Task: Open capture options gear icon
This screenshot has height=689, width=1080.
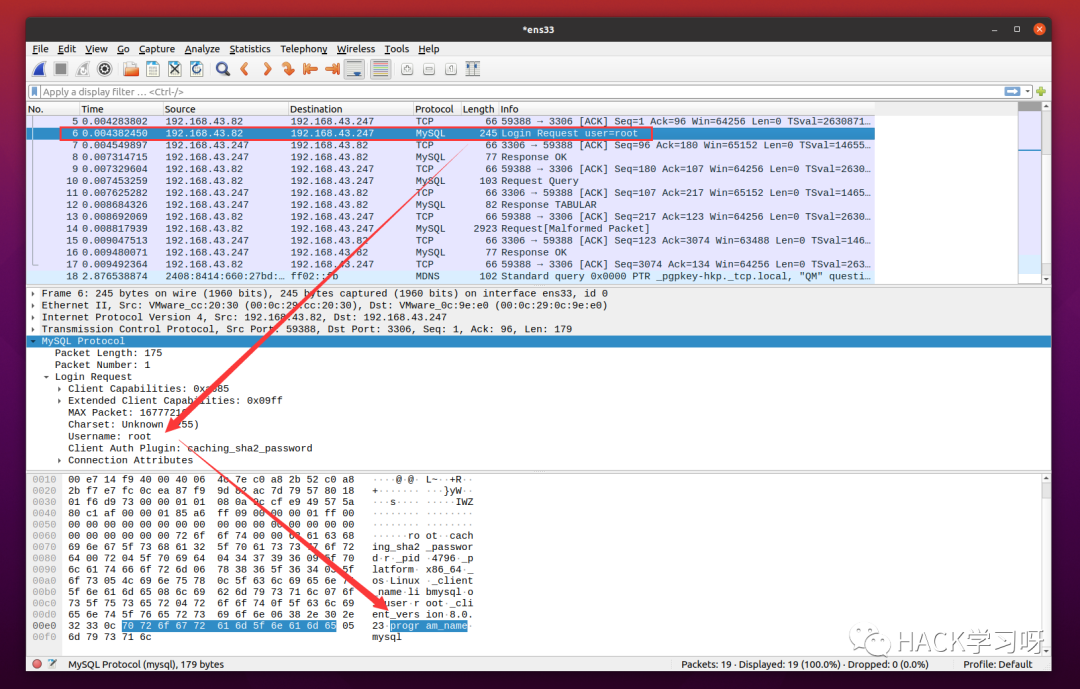Action: coord(105,69)
